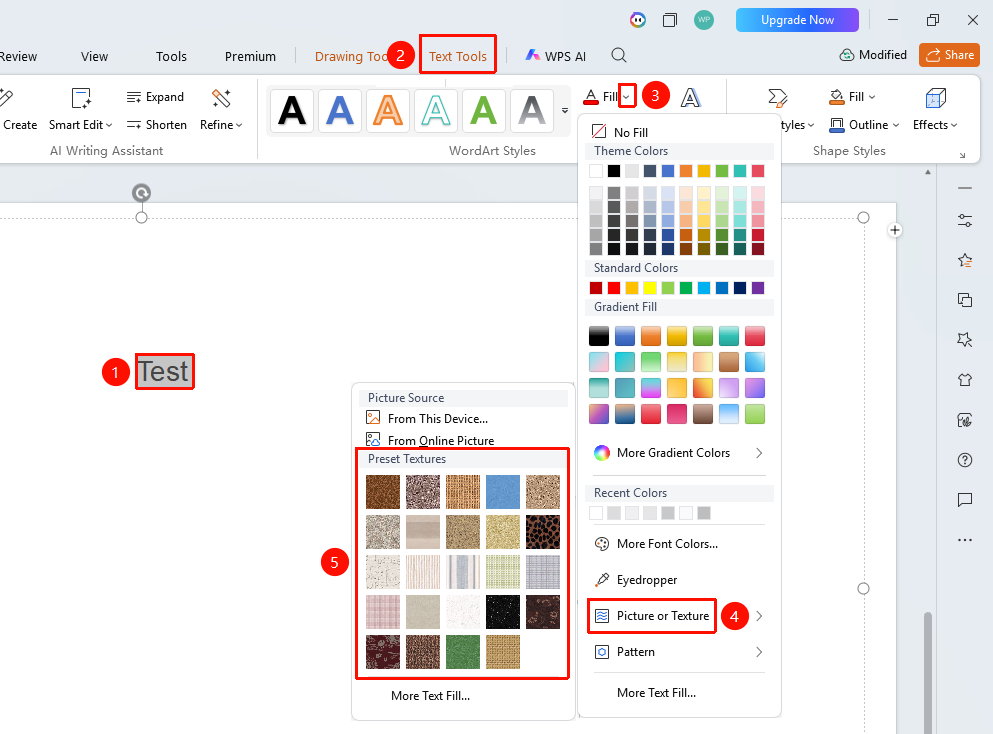The height and width of the screenshot is (734, 993).
Task: Click the text outline A icon
Action: [x=690, y=98]
